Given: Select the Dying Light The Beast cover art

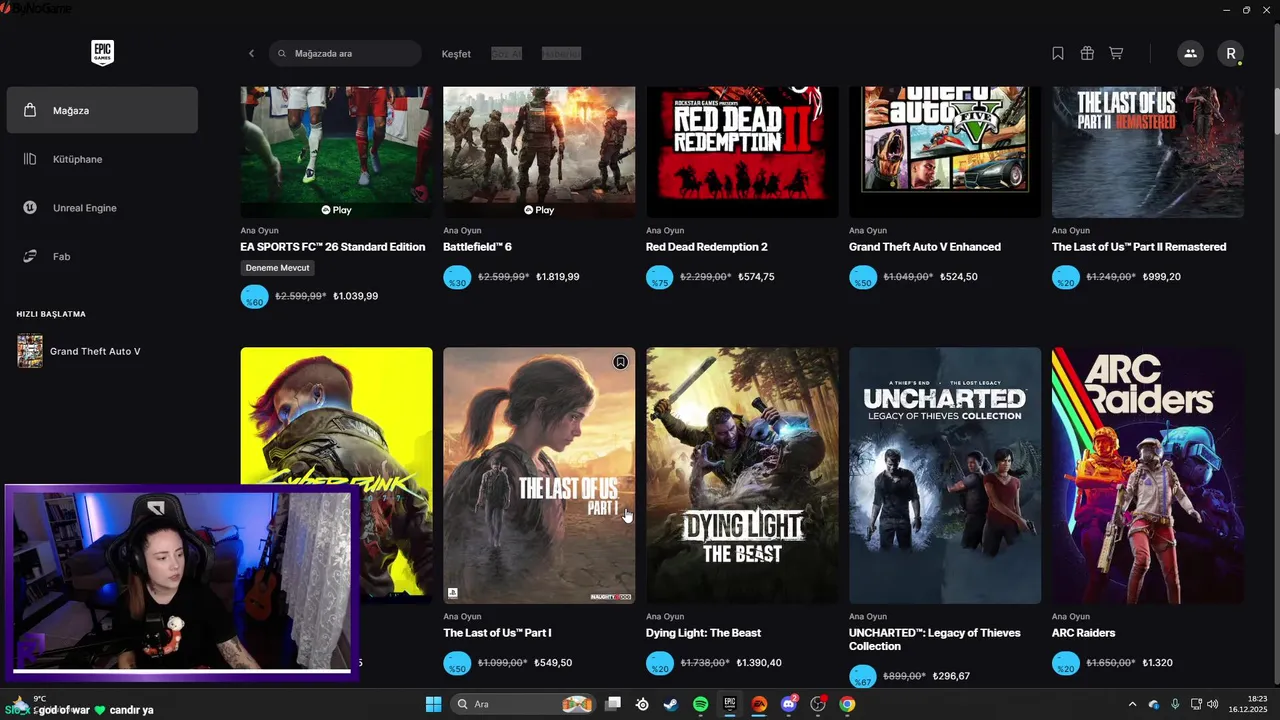Looking at the screenshot, I should [742, 476].
